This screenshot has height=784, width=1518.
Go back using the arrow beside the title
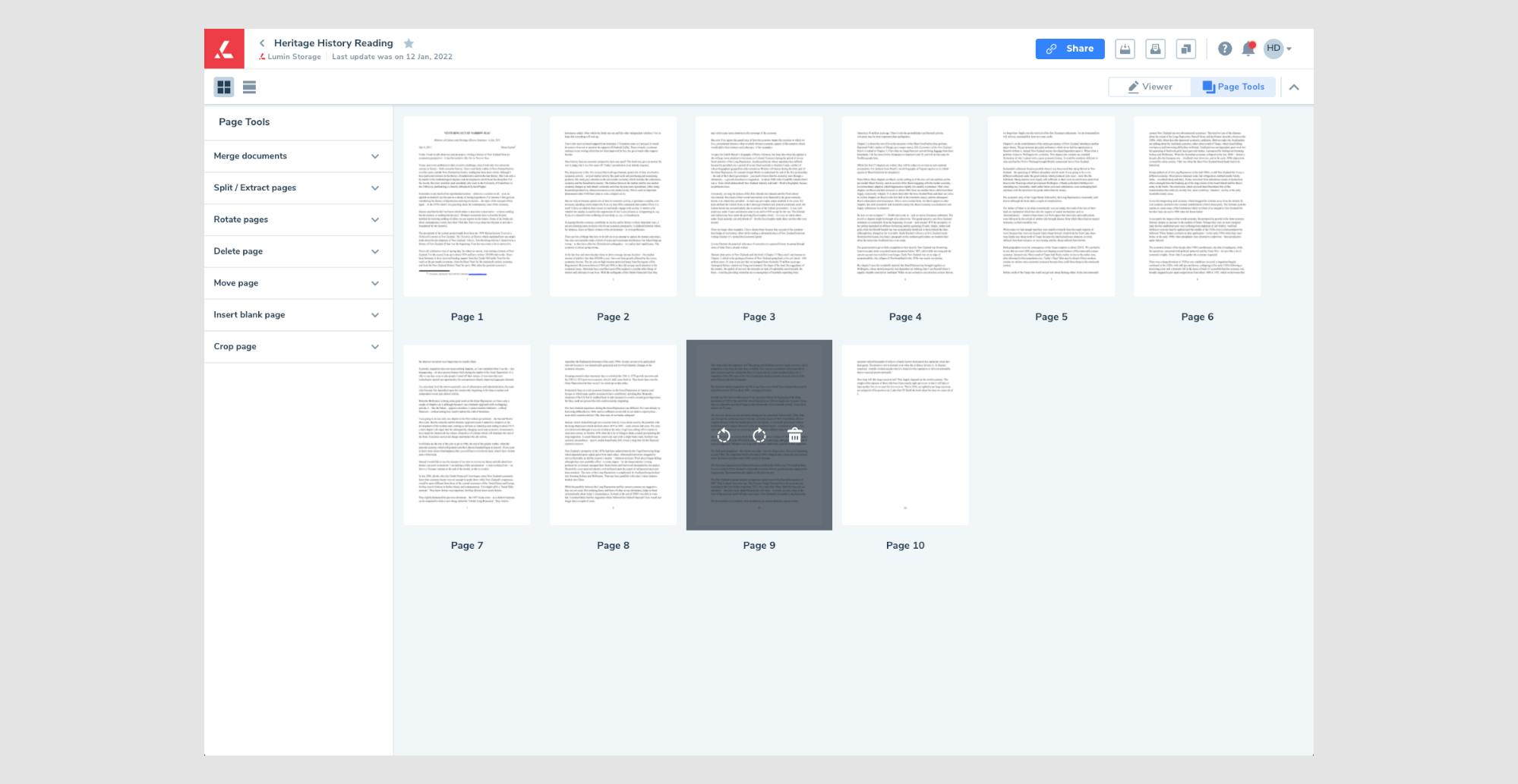pos(262,43)
